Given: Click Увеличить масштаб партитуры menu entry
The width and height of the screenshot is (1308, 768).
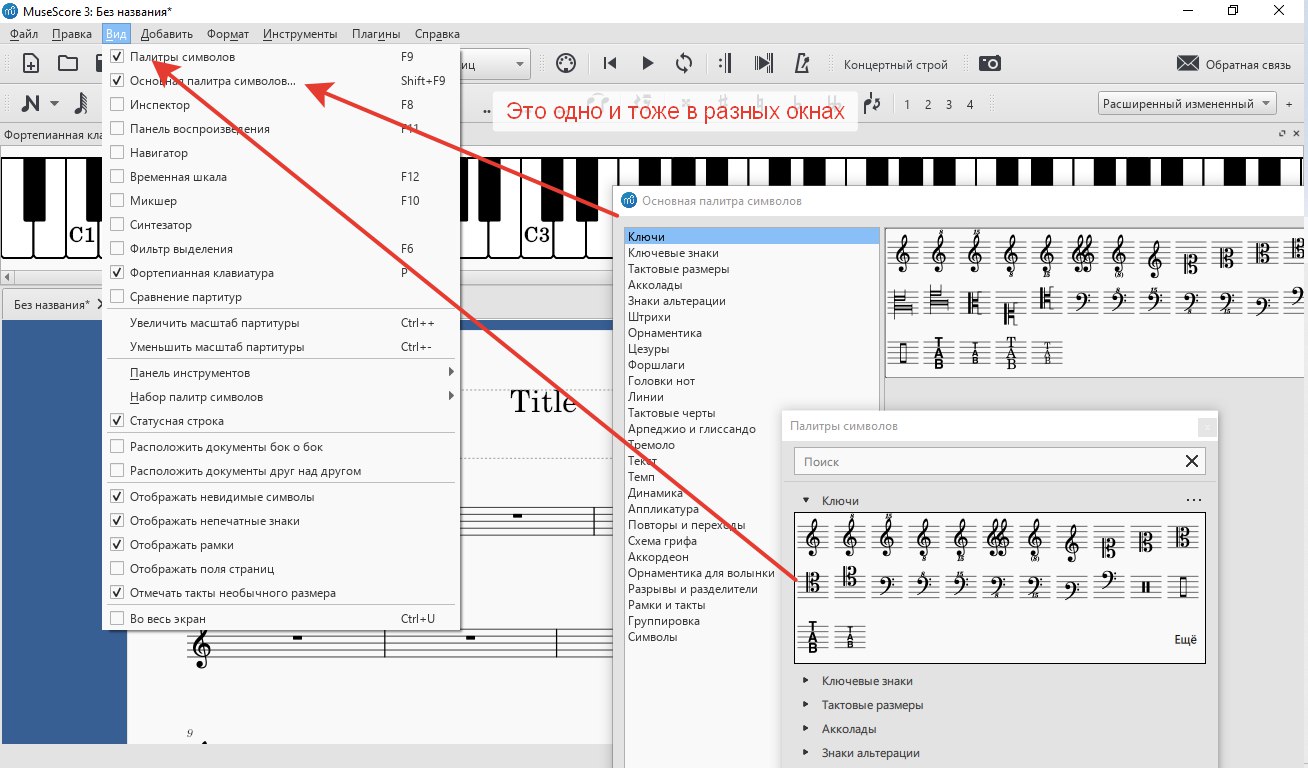Looking at the screenshot, I should click(x=281, y=323).
